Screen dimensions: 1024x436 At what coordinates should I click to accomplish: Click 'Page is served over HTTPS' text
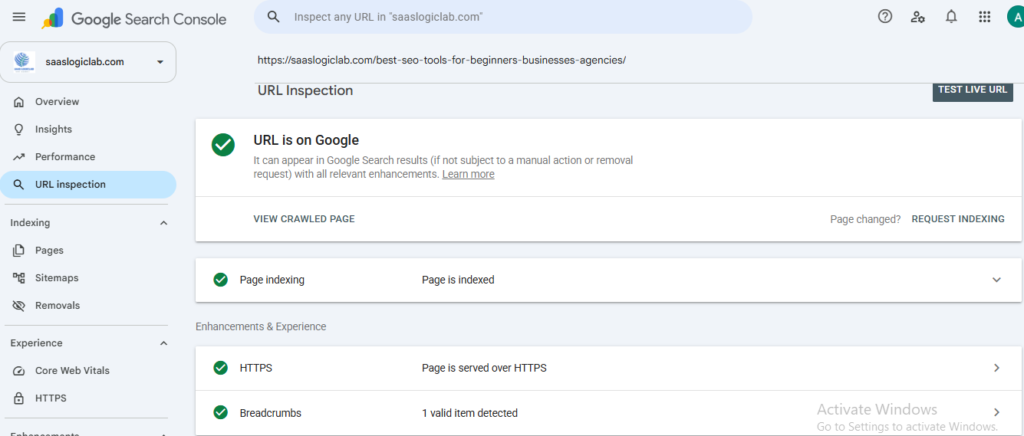(484, 368)
